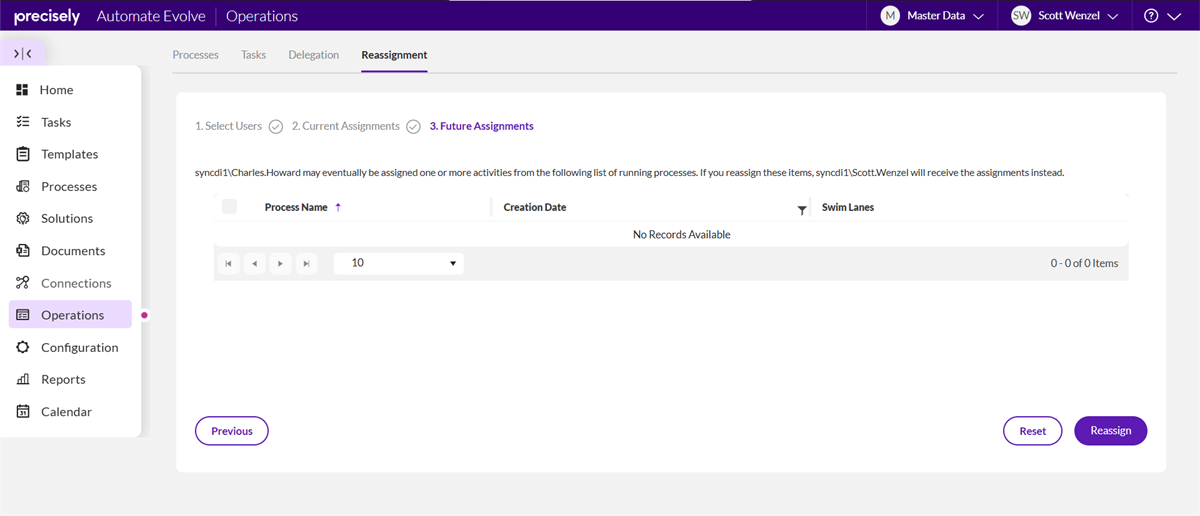Click the Processes sidebar icon
Screen dimensions: 1200x516
pos(22,186)
